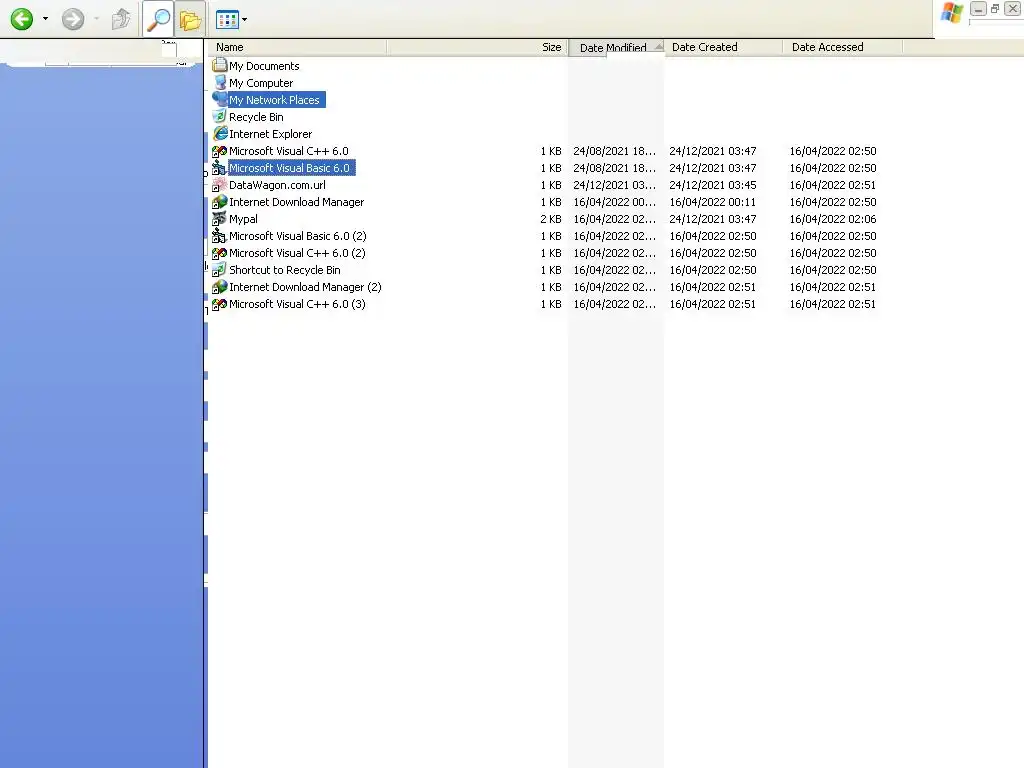
Task: Sort by the Size column header
Action: [477, 47]
